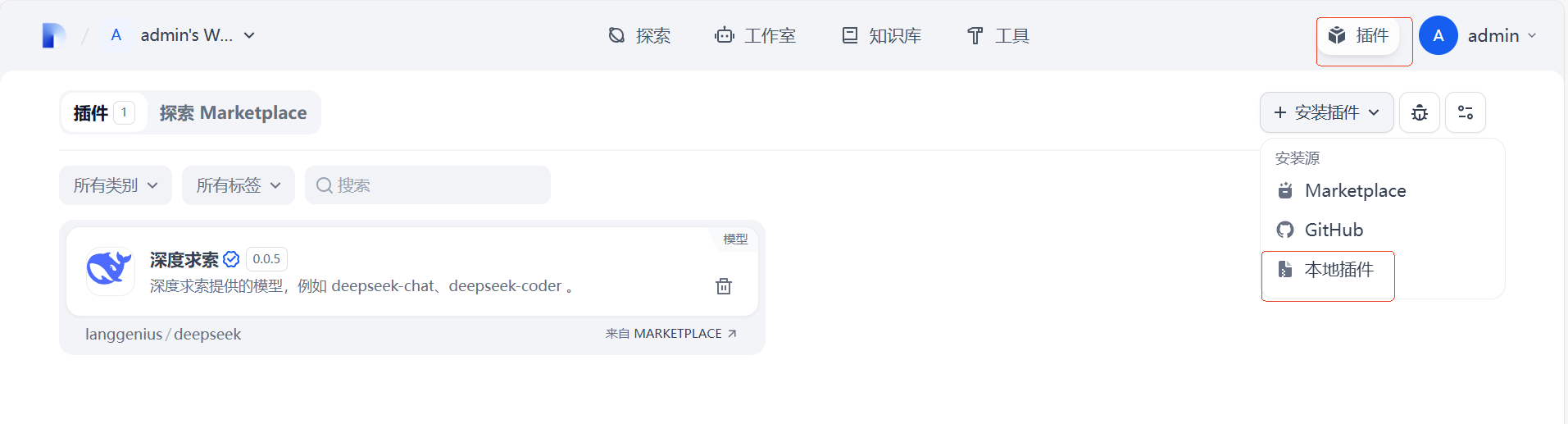Expand the 所有类别 category filter
This screenshot has width=1568, height=424.
pyautogui.click(x=116, y=185)
